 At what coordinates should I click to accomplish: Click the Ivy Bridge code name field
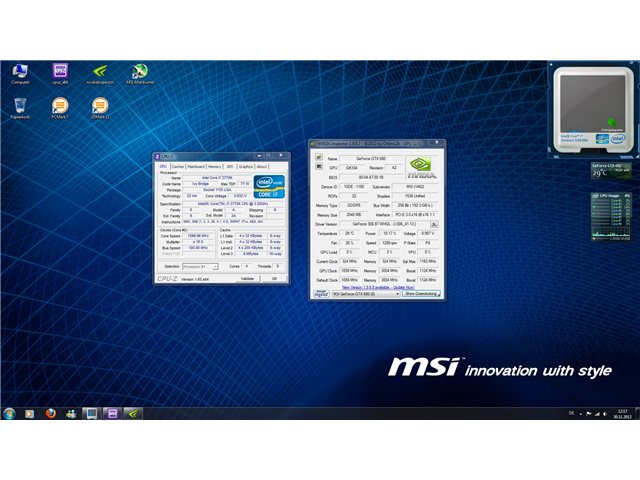[x=200, y=184]
